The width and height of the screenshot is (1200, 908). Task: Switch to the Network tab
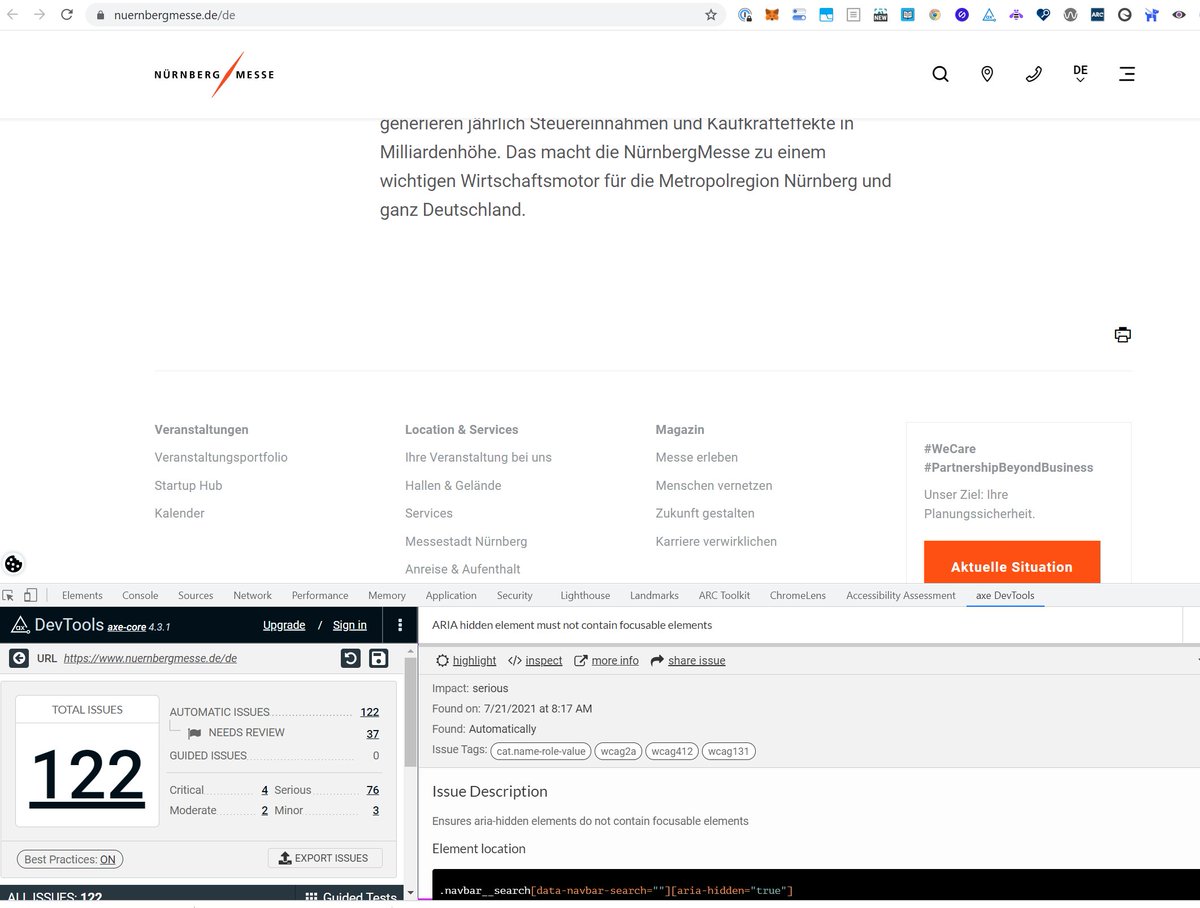(253, 595)
